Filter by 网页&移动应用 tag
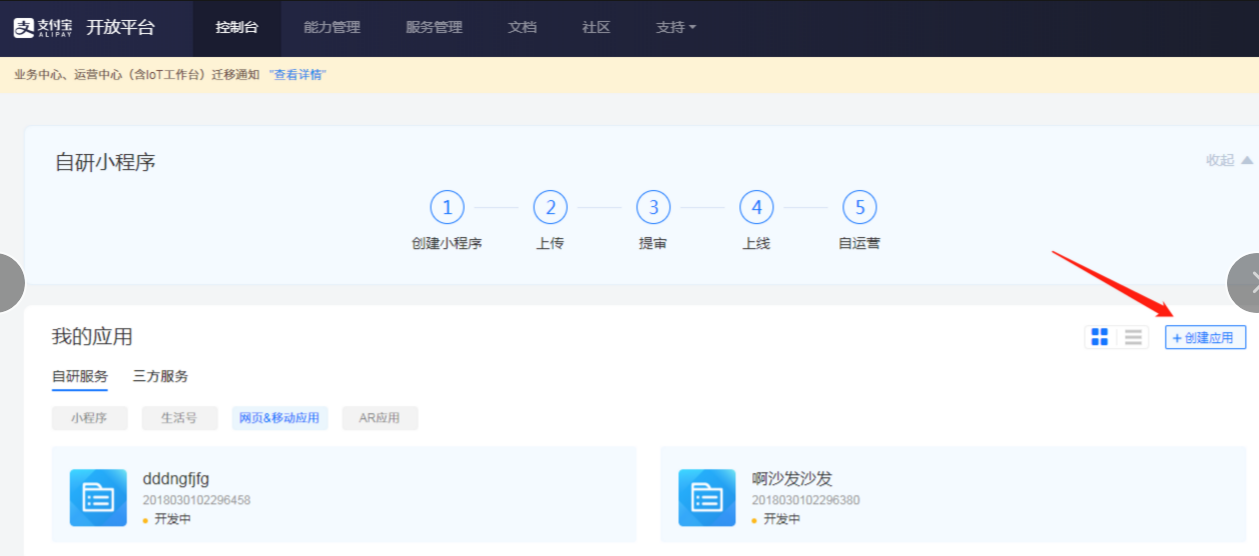1259x556 pixels. [280, 418]
